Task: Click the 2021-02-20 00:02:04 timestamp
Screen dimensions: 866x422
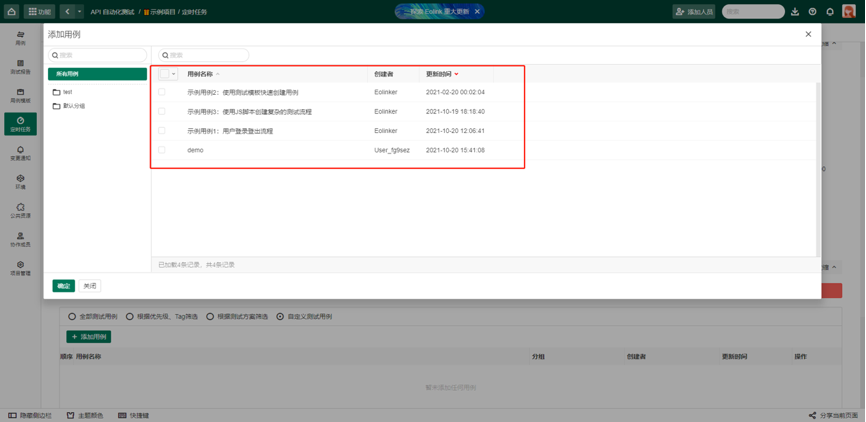Action: click(455, 92)
